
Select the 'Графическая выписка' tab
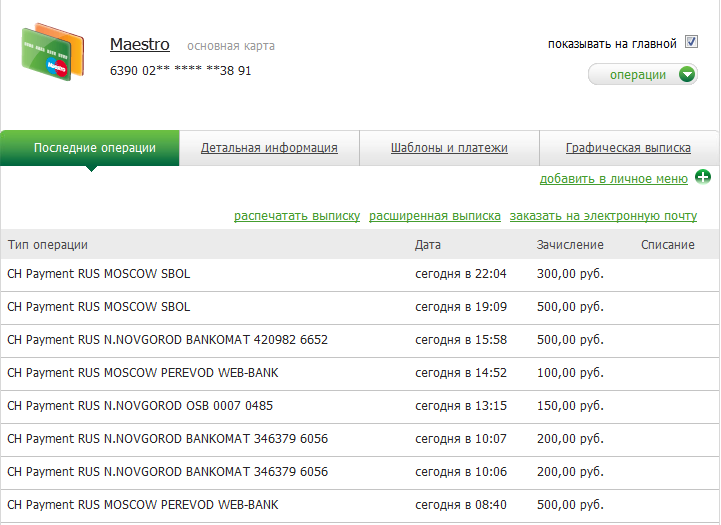pos(628,148)
